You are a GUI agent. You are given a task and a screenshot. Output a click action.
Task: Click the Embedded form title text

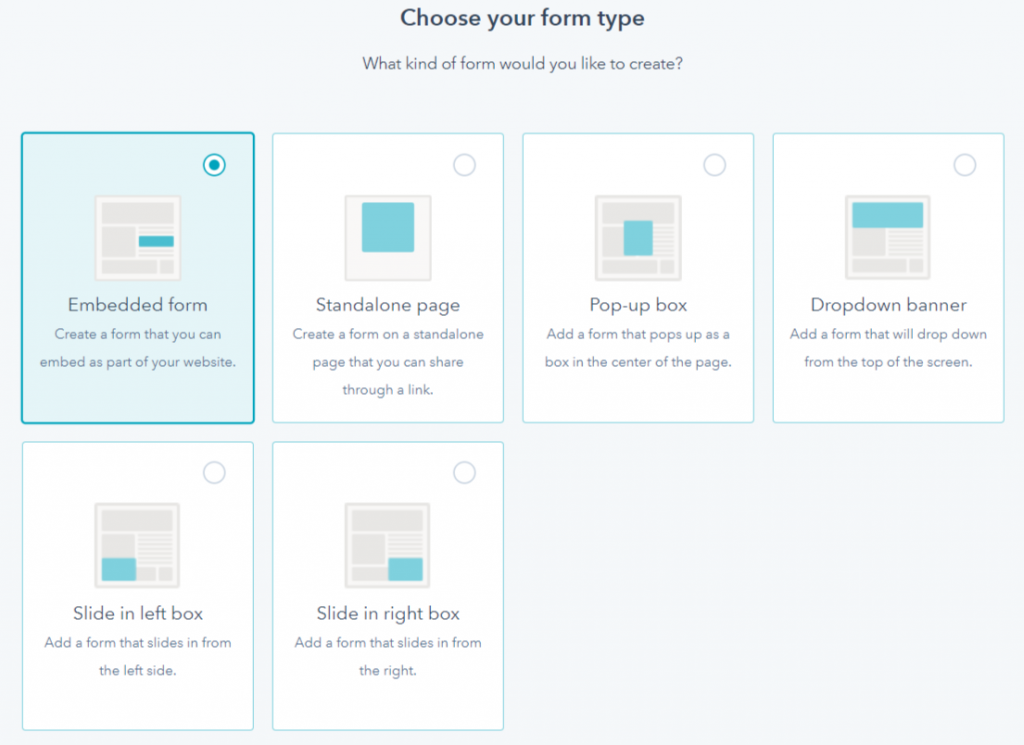pos(137,305)
